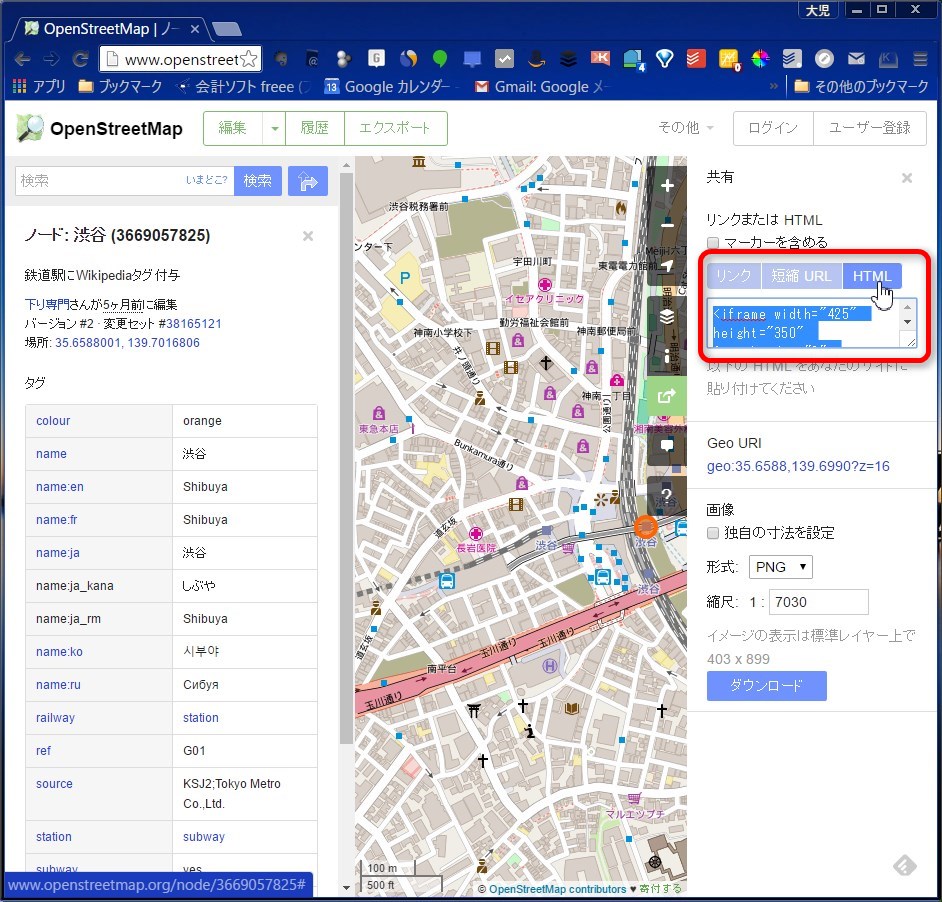Viewport: 942px width, 902px height.
Task: Activate the query features question-mark tool
Action: (667, 495)
